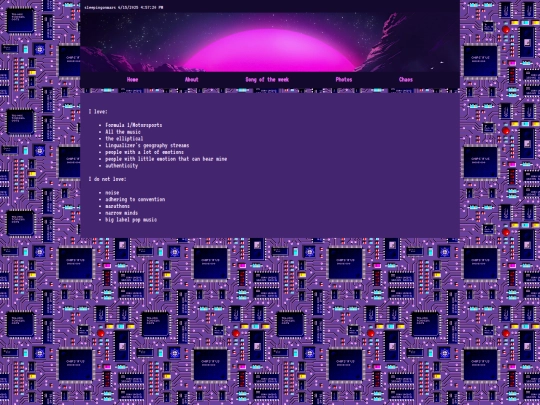
Task: Select the 'All the music' list item
Action: click(x=123, y=132)
